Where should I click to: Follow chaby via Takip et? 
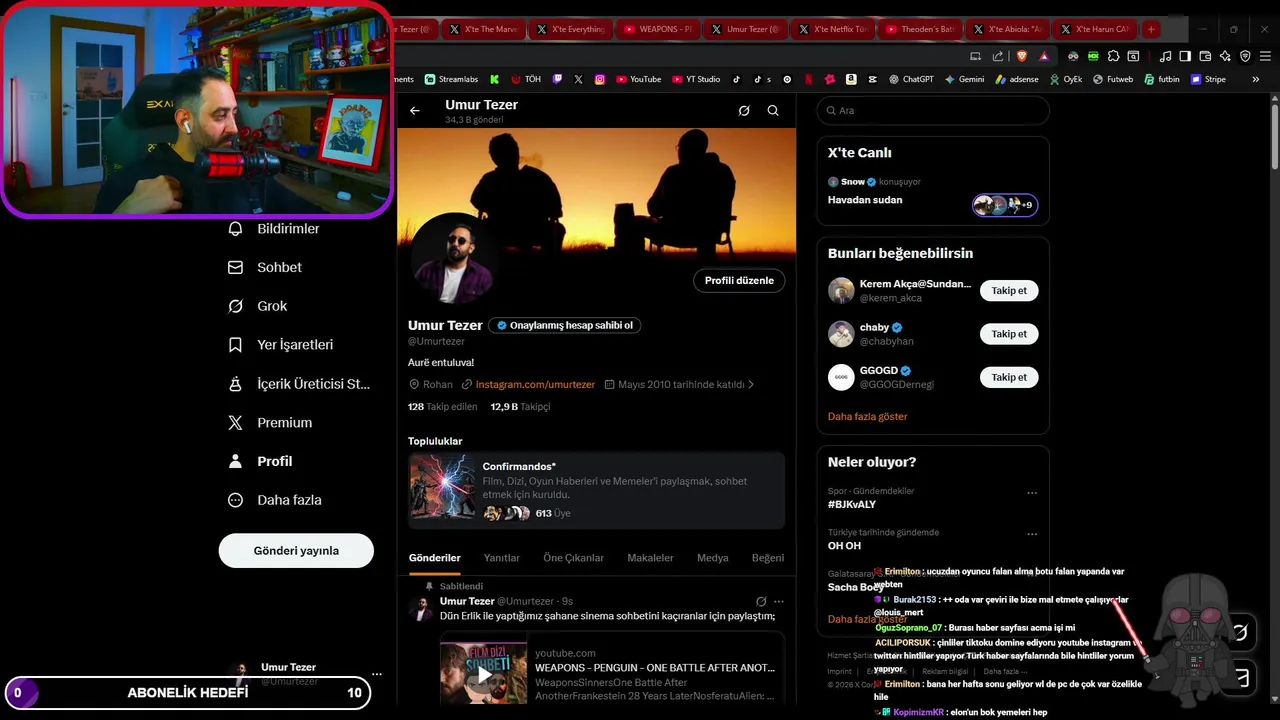coord(1009,334)
